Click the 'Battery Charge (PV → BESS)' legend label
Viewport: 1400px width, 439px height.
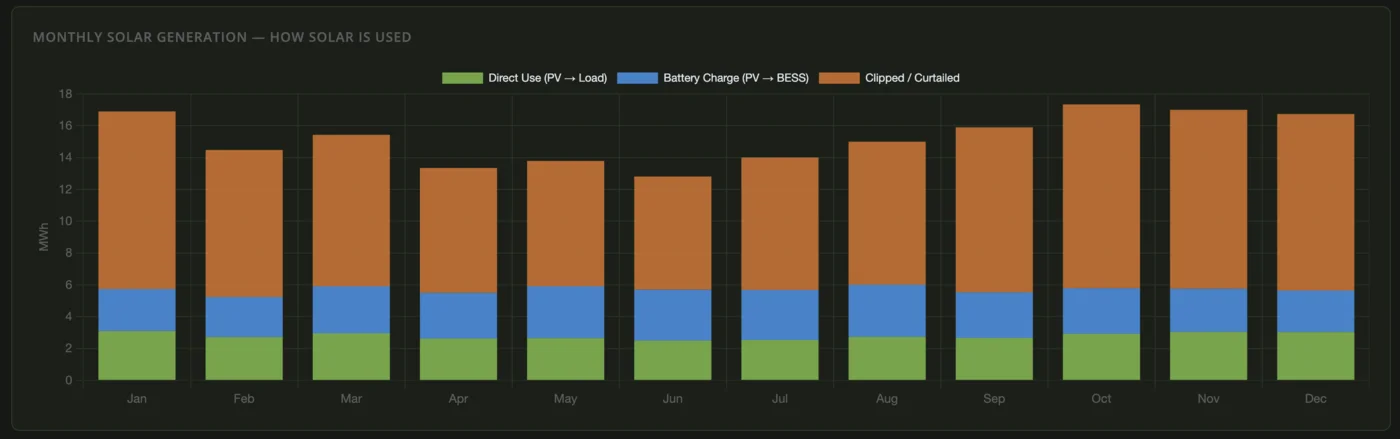[736, 78]
